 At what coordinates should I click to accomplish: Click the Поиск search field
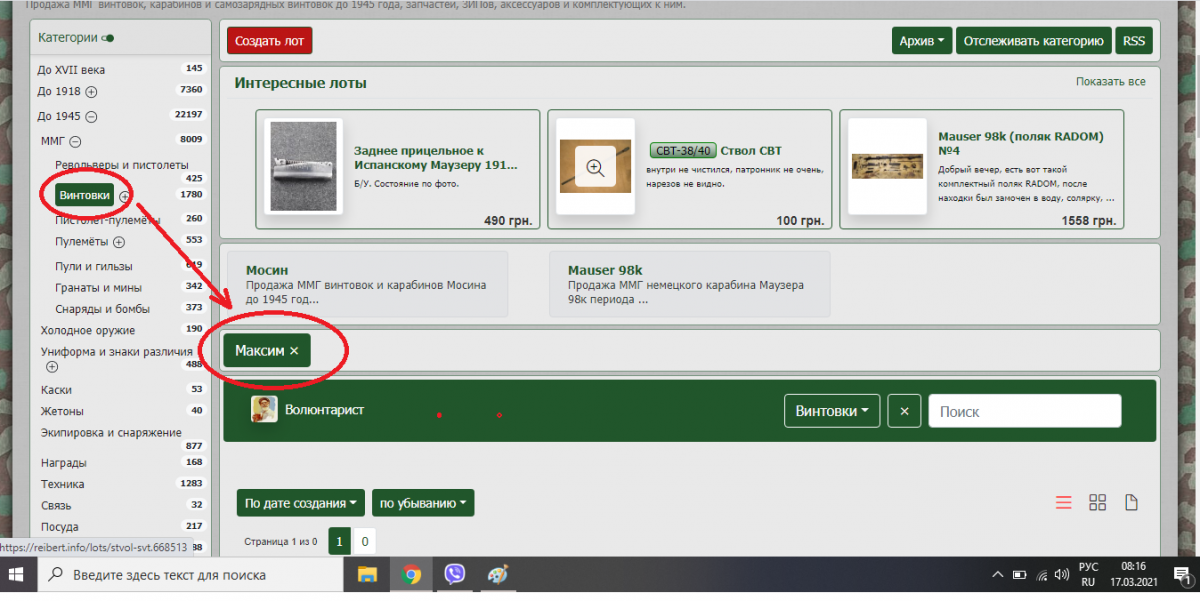point(1024,411)
